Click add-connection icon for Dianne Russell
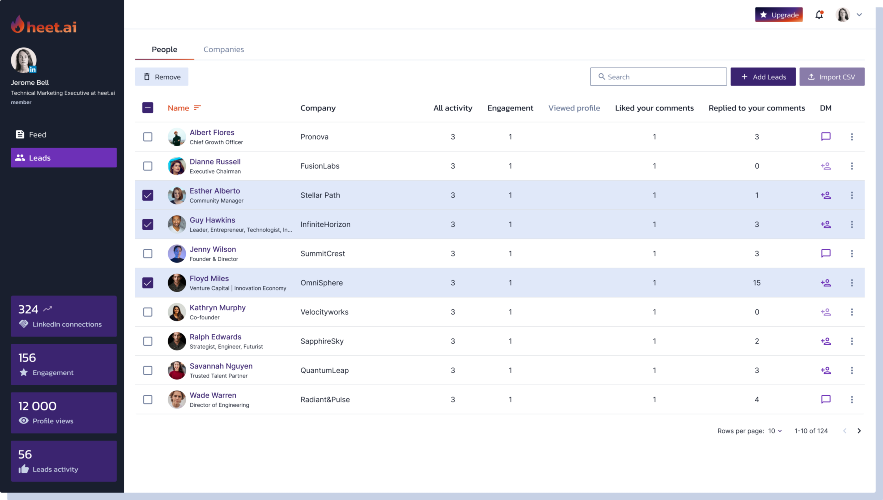883x500 pixels. 826,166
